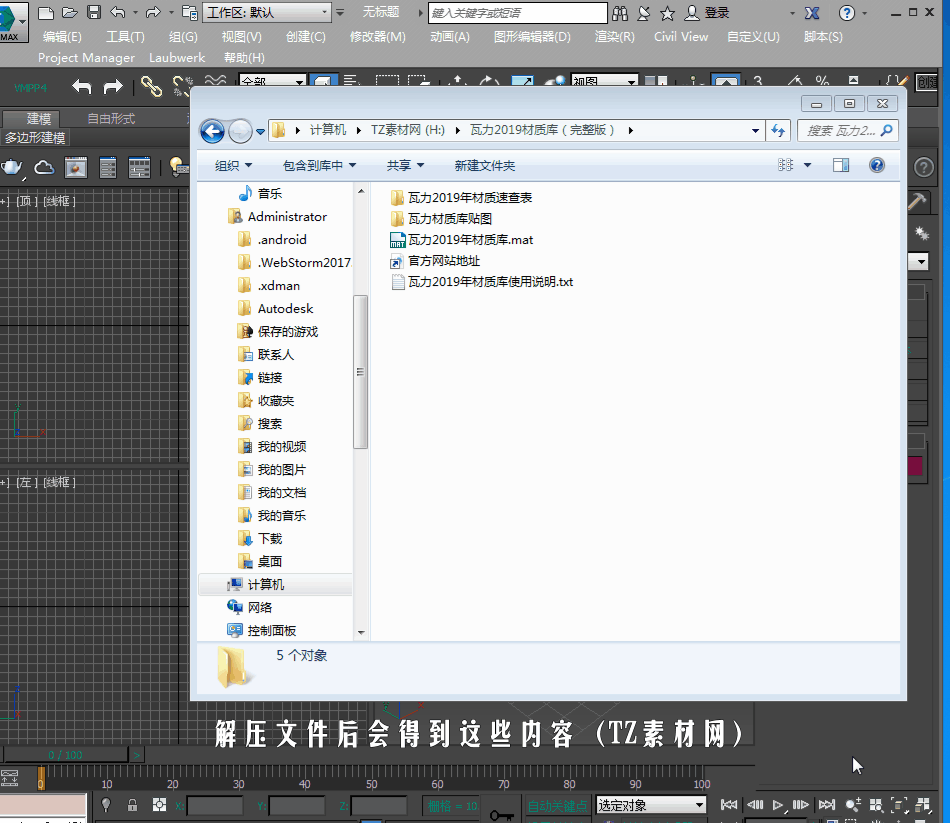Click the Hammer Utilities tab icon
This screenshot has width=950, height=823.
coord(918,201)
